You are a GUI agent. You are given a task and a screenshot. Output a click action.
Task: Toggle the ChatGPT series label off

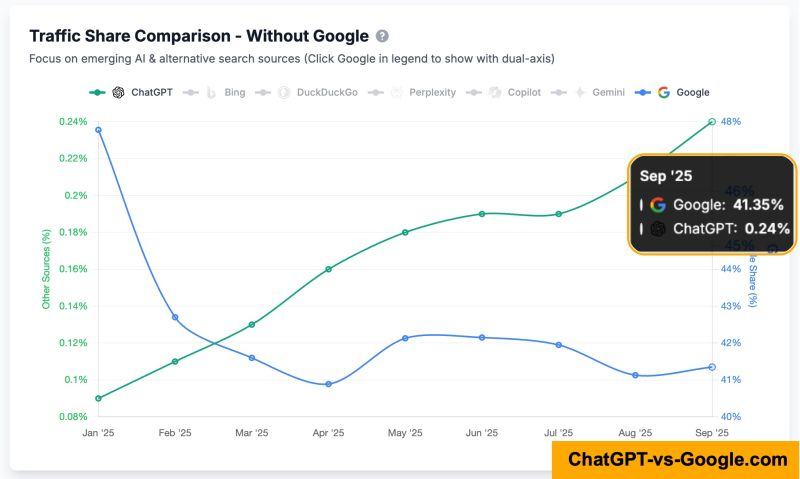[x=151, y=92]
